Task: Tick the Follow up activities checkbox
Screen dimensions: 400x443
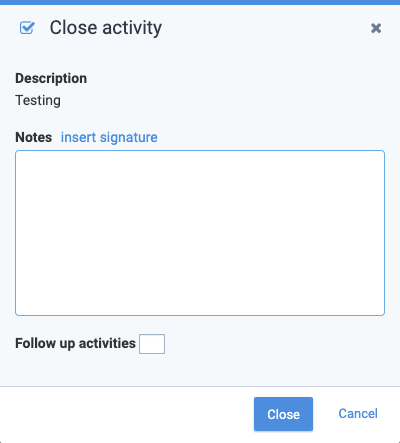Action: coord(152,344)
